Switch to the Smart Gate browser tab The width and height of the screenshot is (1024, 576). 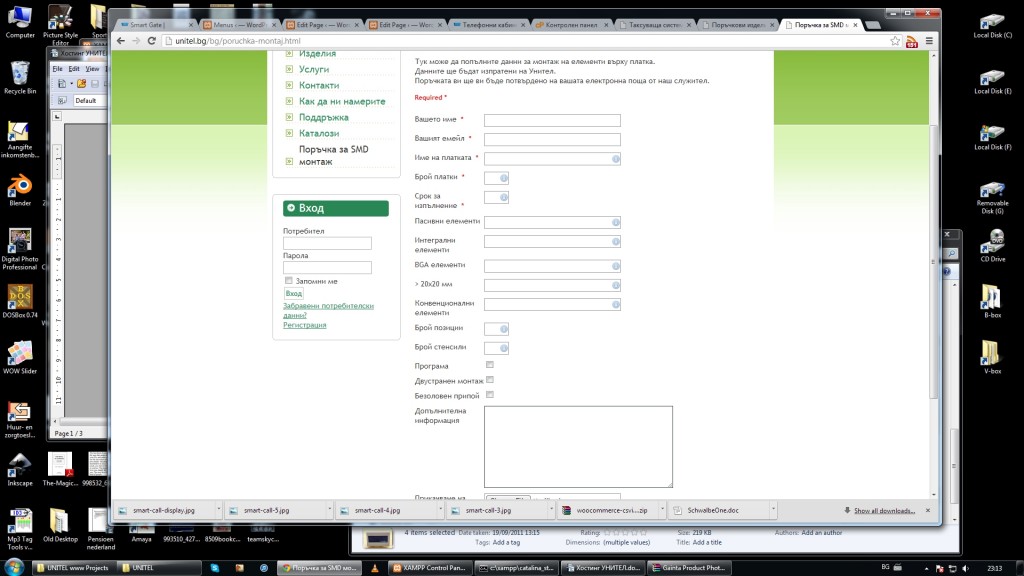click(x=156, y=25)
